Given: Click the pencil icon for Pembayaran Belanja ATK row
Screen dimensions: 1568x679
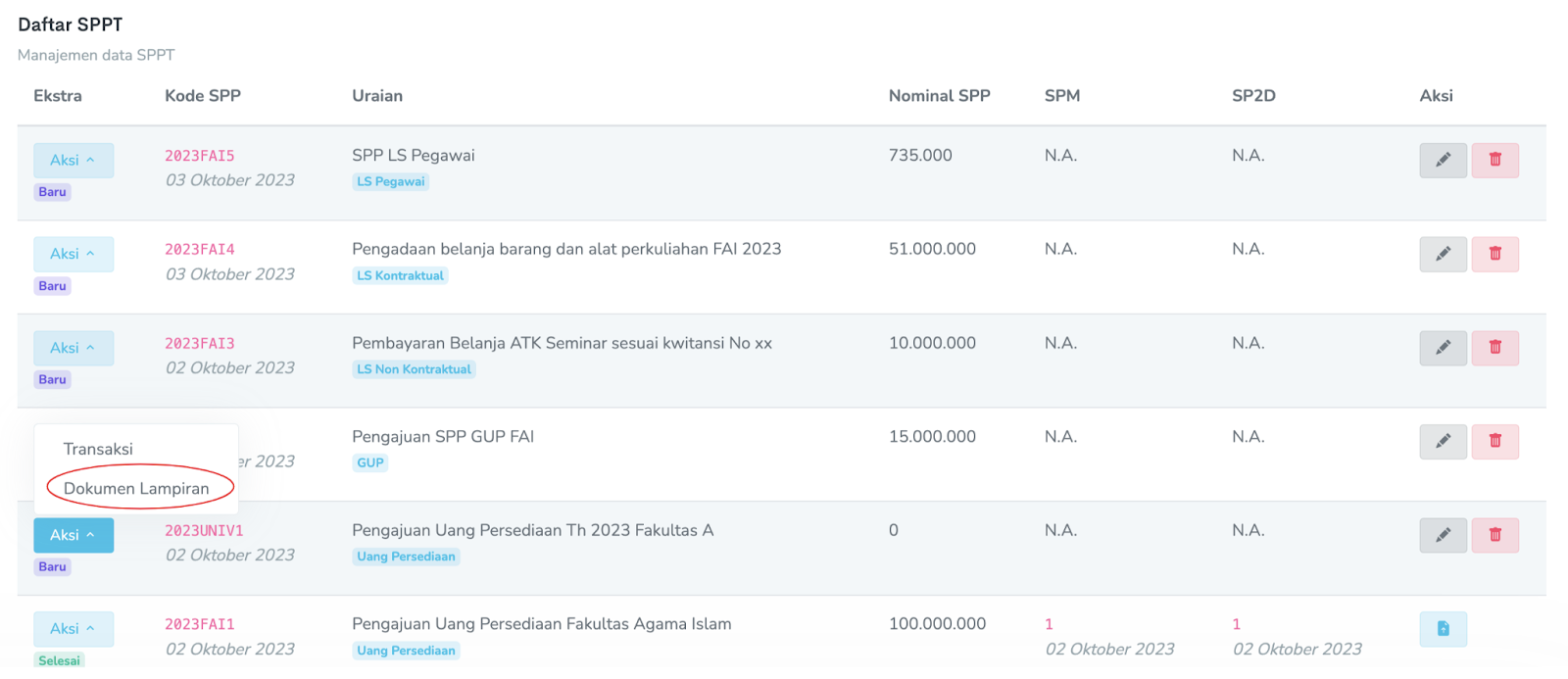Looking at the screenshot, I should tap(1443, 348).
